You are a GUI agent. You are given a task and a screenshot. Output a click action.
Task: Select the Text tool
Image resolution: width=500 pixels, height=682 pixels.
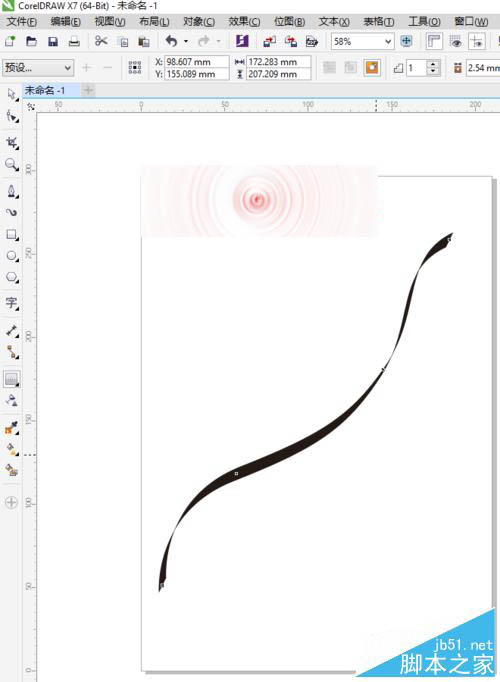pos(12,303)
